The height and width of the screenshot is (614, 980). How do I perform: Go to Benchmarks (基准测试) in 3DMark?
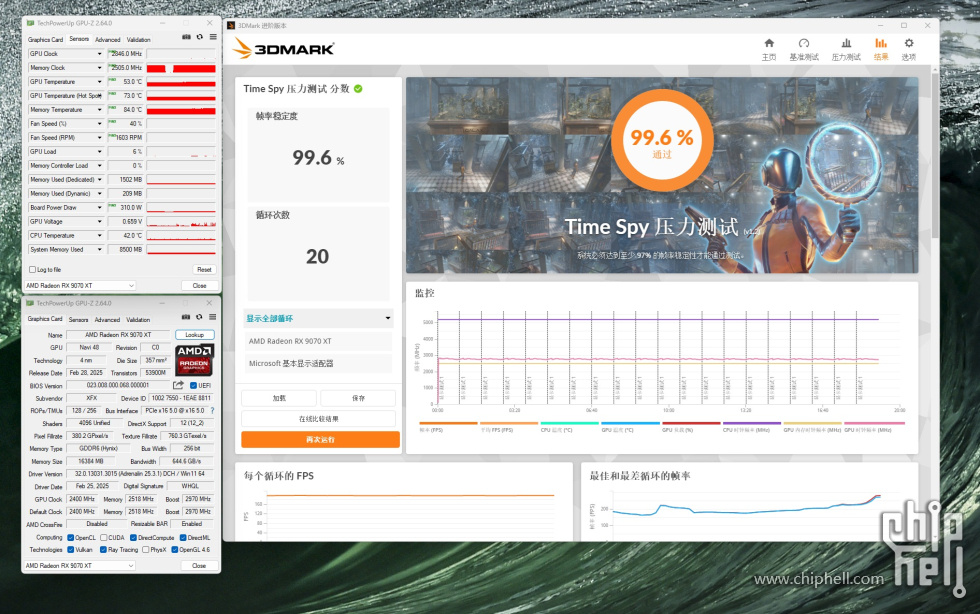804,49
